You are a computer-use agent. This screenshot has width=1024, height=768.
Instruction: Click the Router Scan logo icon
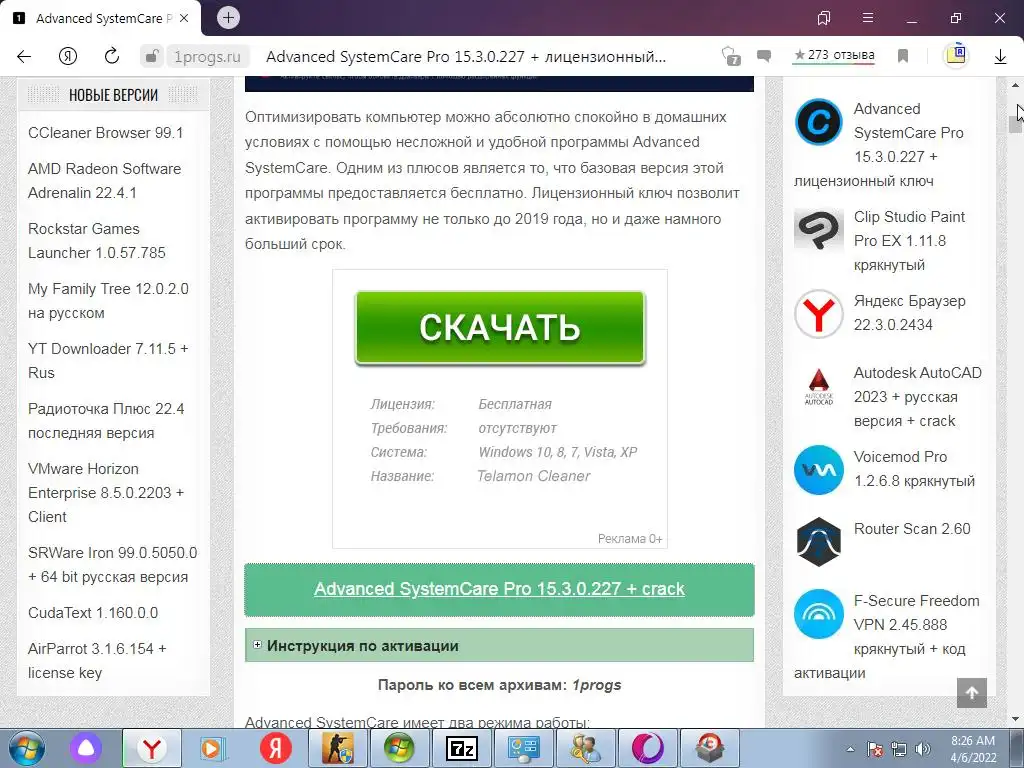click(x=818, y=541)
